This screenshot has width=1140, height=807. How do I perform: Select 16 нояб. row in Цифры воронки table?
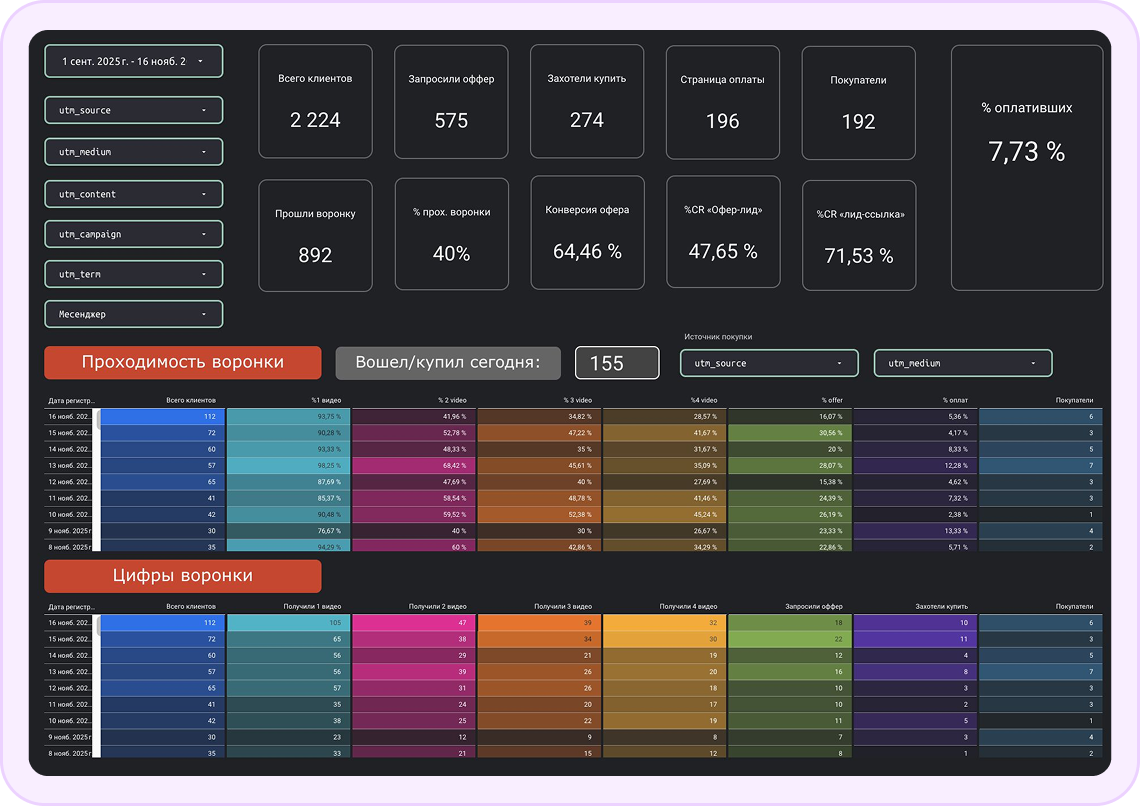70,622
